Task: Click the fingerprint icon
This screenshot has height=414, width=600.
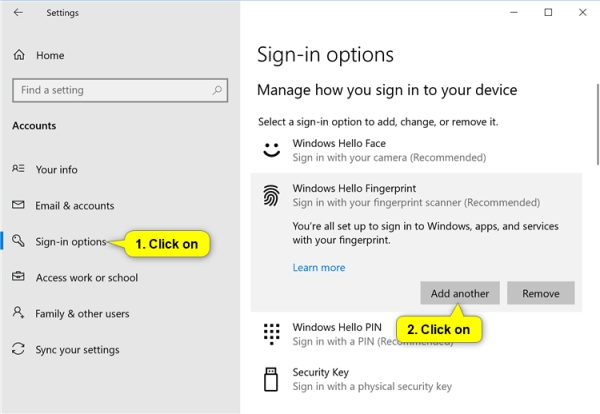Action: 271,195
